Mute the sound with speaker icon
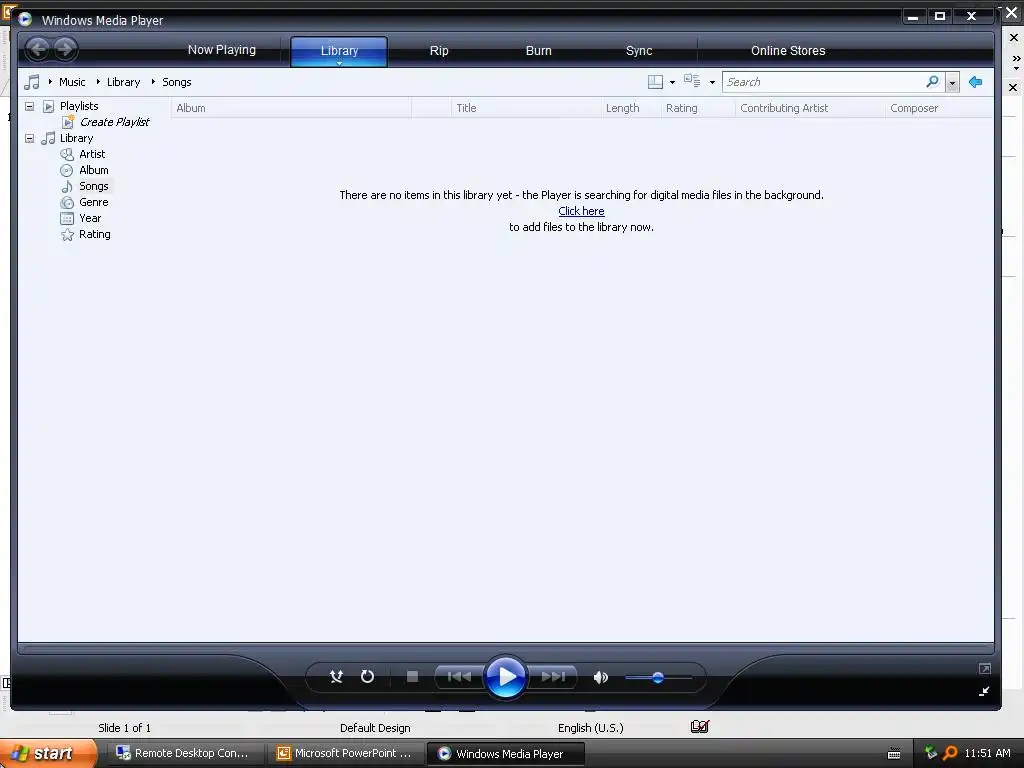 [601, 677]
